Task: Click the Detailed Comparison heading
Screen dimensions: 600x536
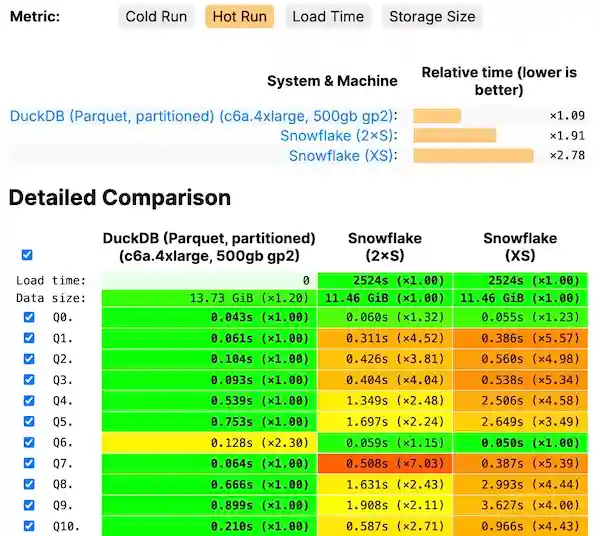Action: coord(120,197)
